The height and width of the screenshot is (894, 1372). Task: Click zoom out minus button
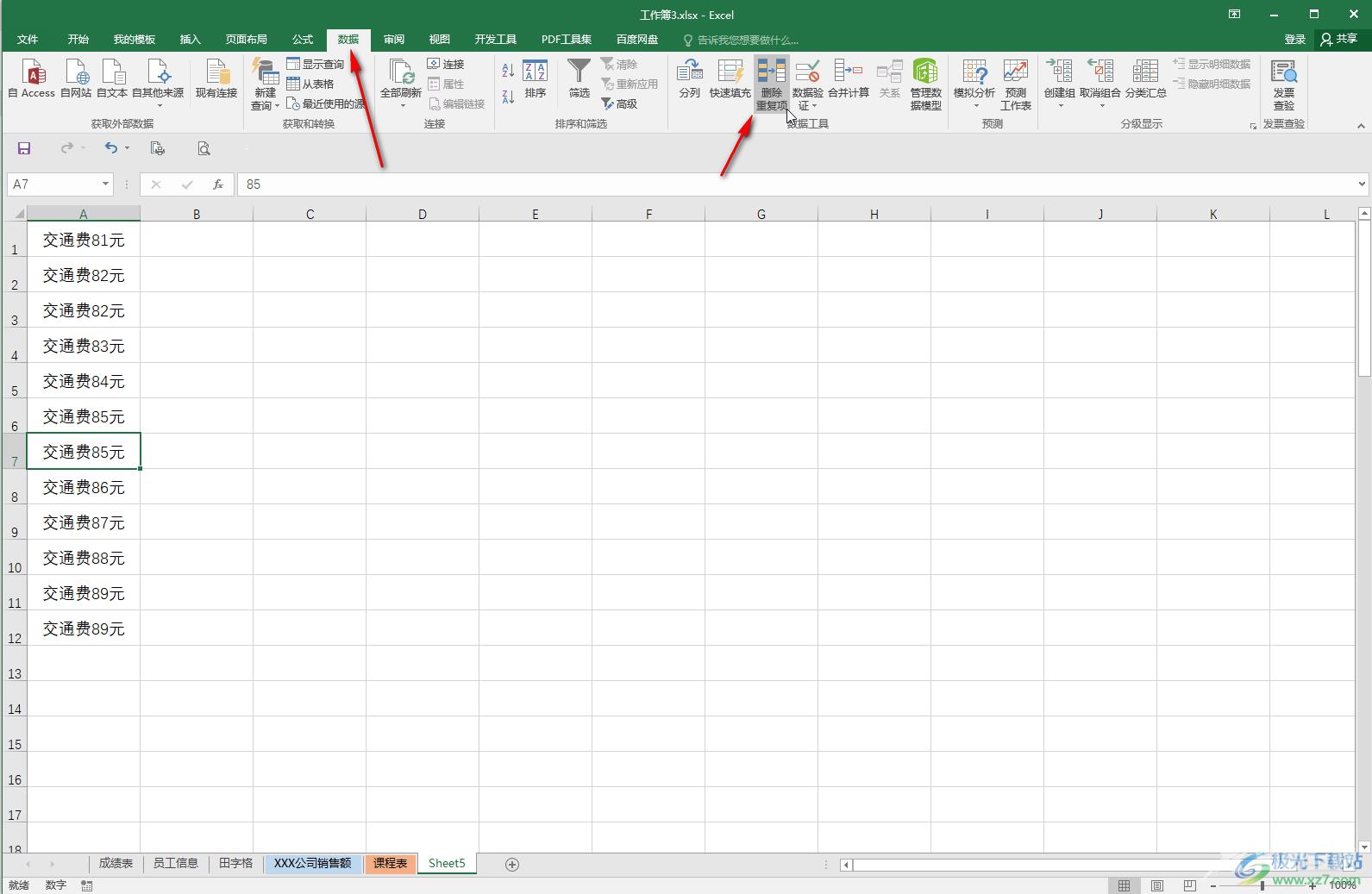click(1212, 885)
